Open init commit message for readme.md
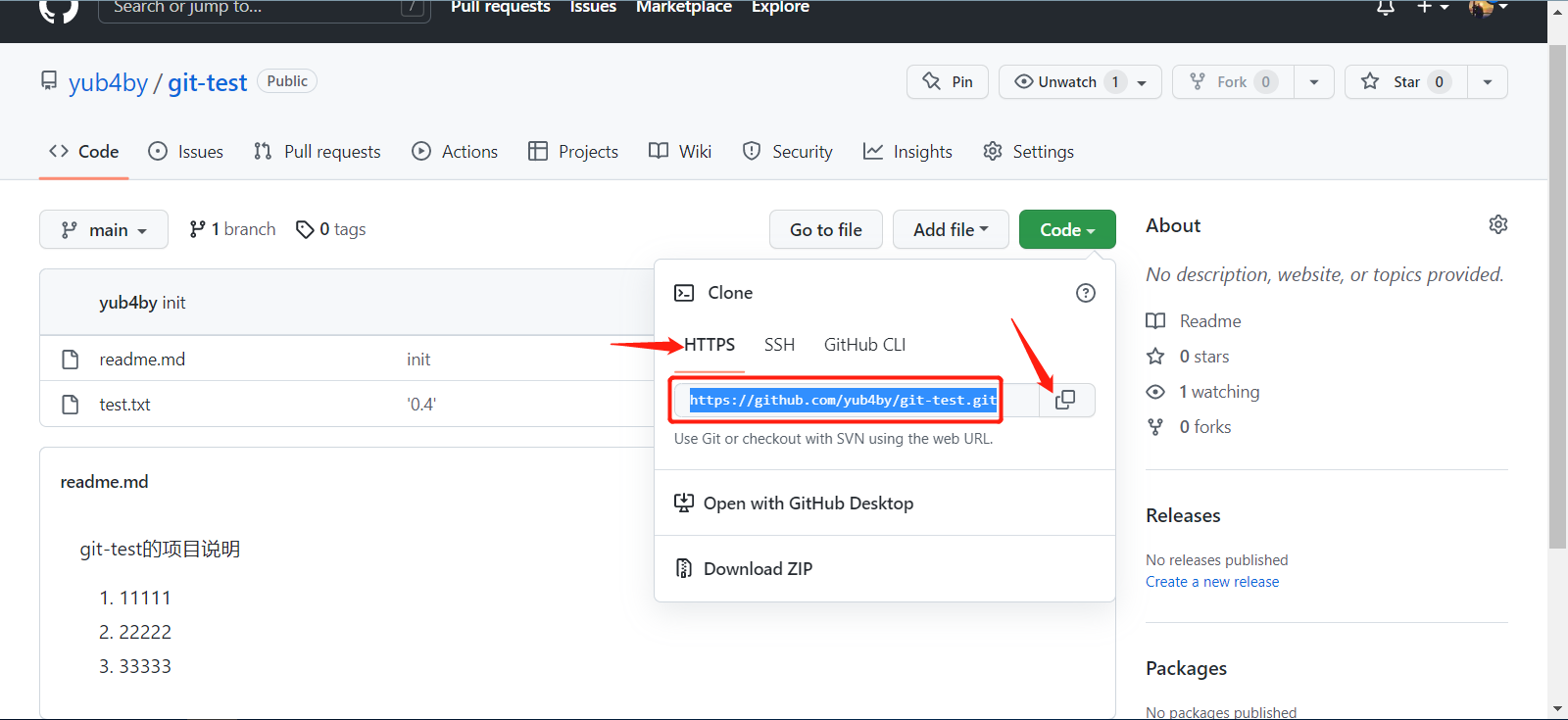Viewport: 1568px width, 720px height. coord(418,360)
